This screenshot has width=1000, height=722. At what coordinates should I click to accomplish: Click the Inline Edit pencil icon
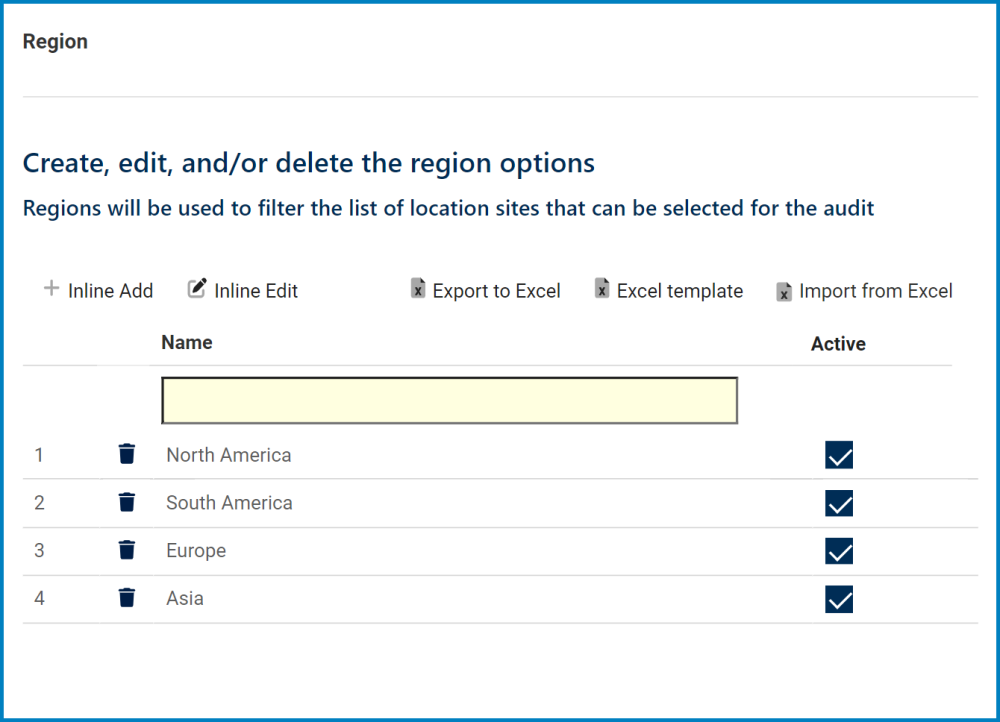[197, 290]
